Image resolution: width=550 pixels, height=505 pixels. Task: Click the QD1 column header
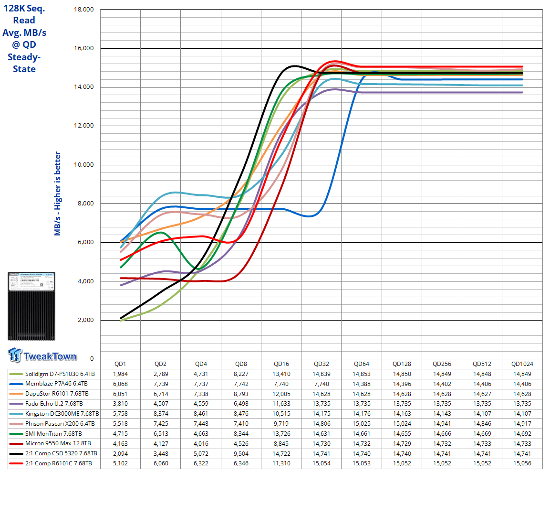coord(120,364)
